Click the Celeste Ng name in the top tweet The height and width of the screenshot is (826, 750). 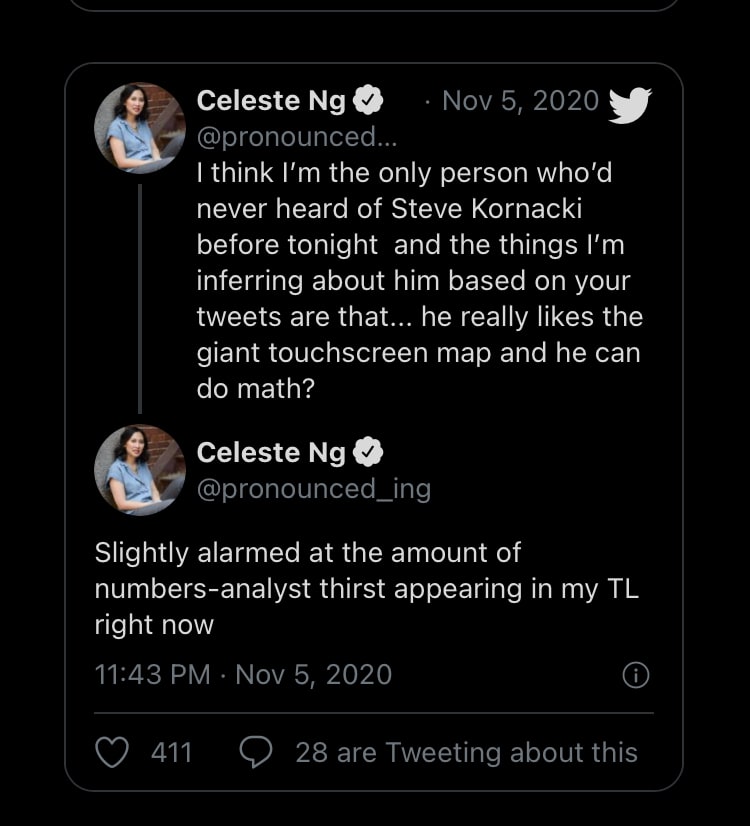[x=271, y=101]
